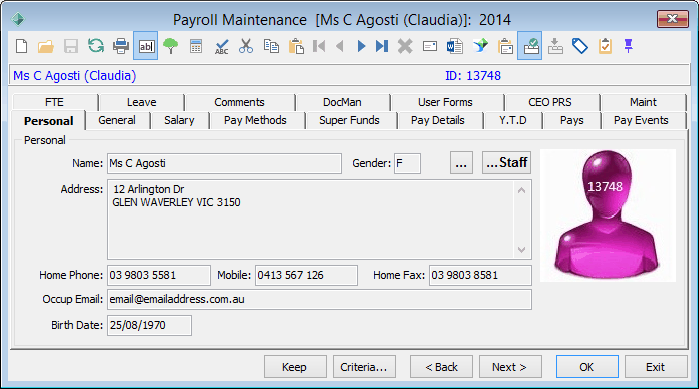
Task: Click the Birth Date field
Action: (x=149, y=325)
